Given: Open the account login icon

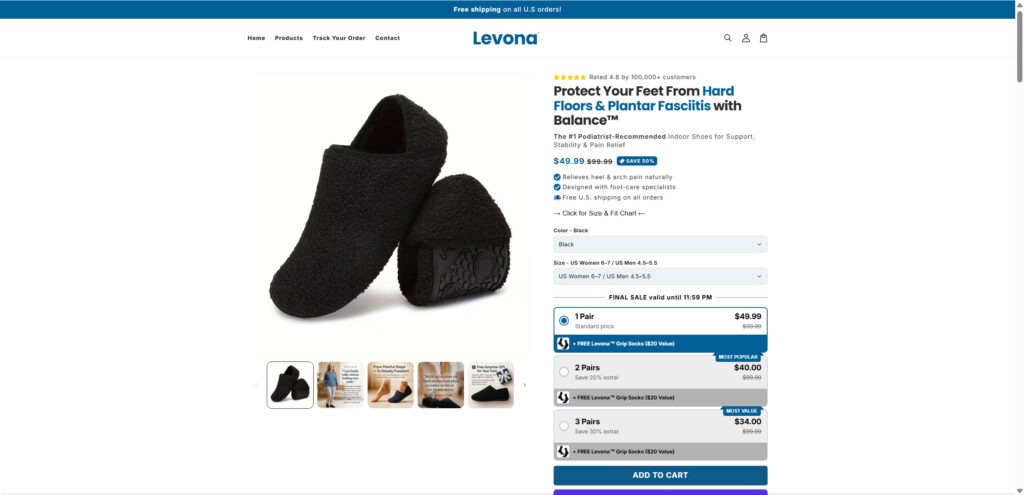Looking at the screenshot, I should tap(746, 38).
